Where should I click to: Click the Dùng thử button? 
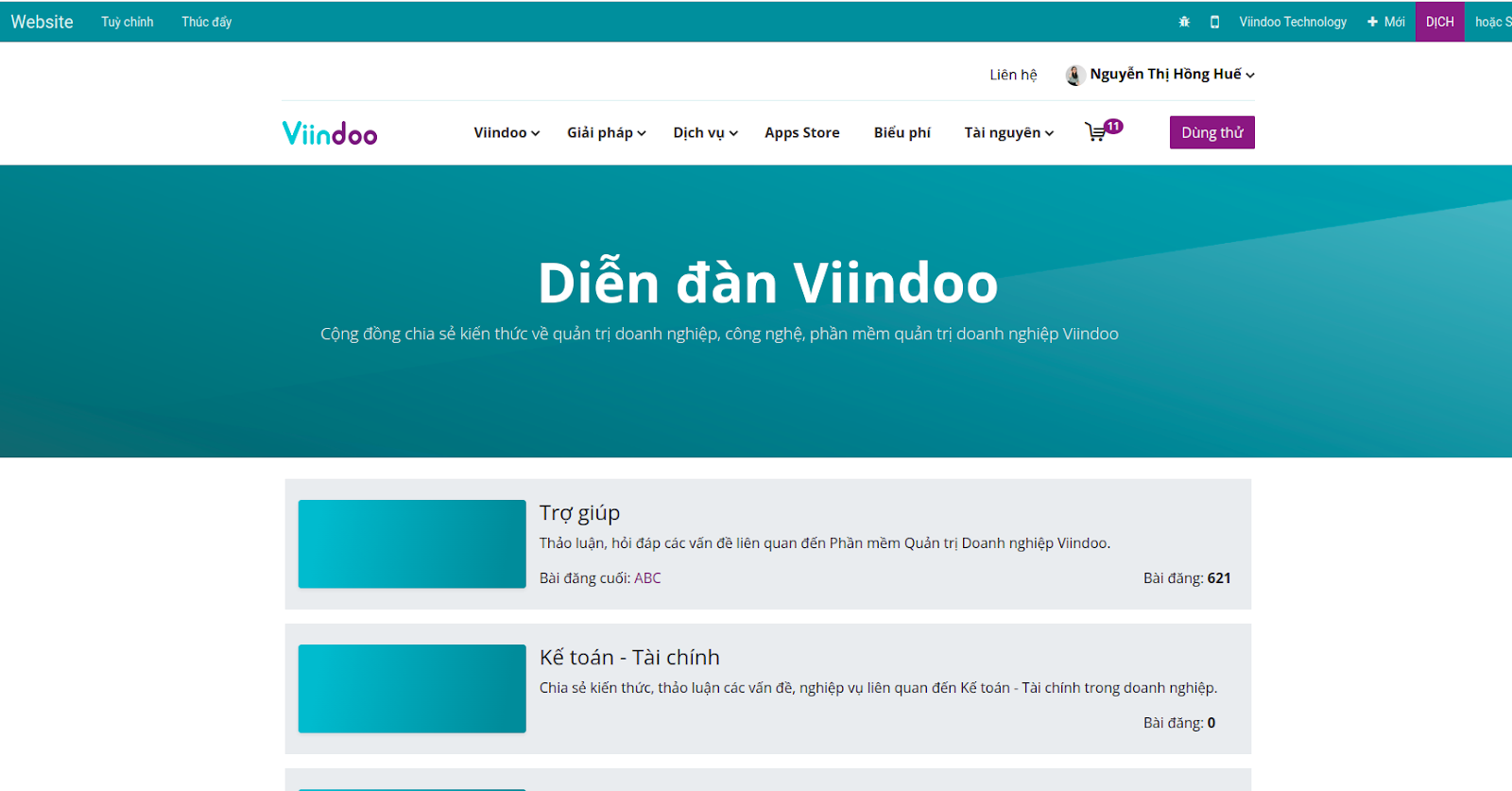pos(1212,132)
